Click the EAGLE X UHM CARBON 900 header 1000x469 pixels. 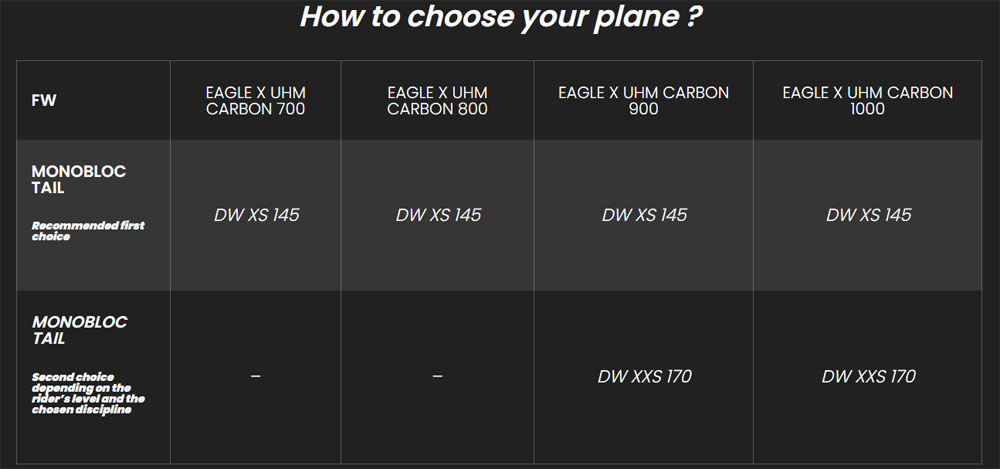644,101
